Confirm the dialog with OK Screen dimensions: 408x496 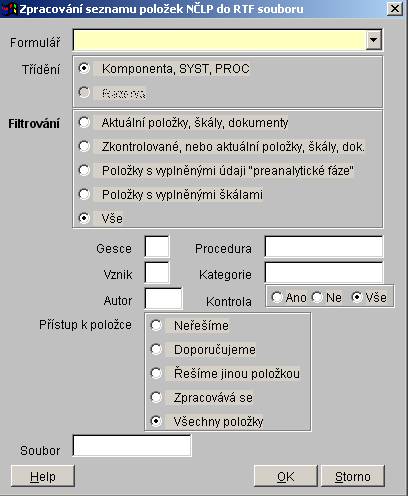tap(286, 476)
